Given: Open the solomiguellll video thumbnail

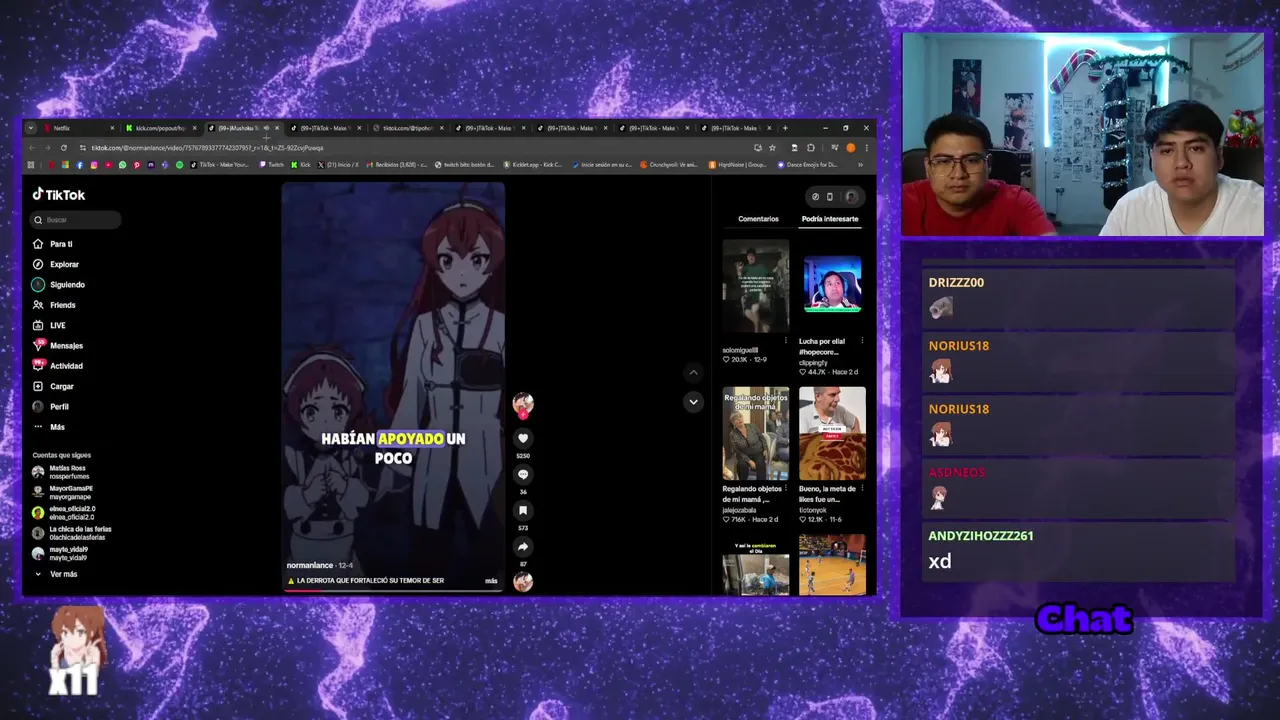Looking at the screenshot, I should (x=756, y=286).
